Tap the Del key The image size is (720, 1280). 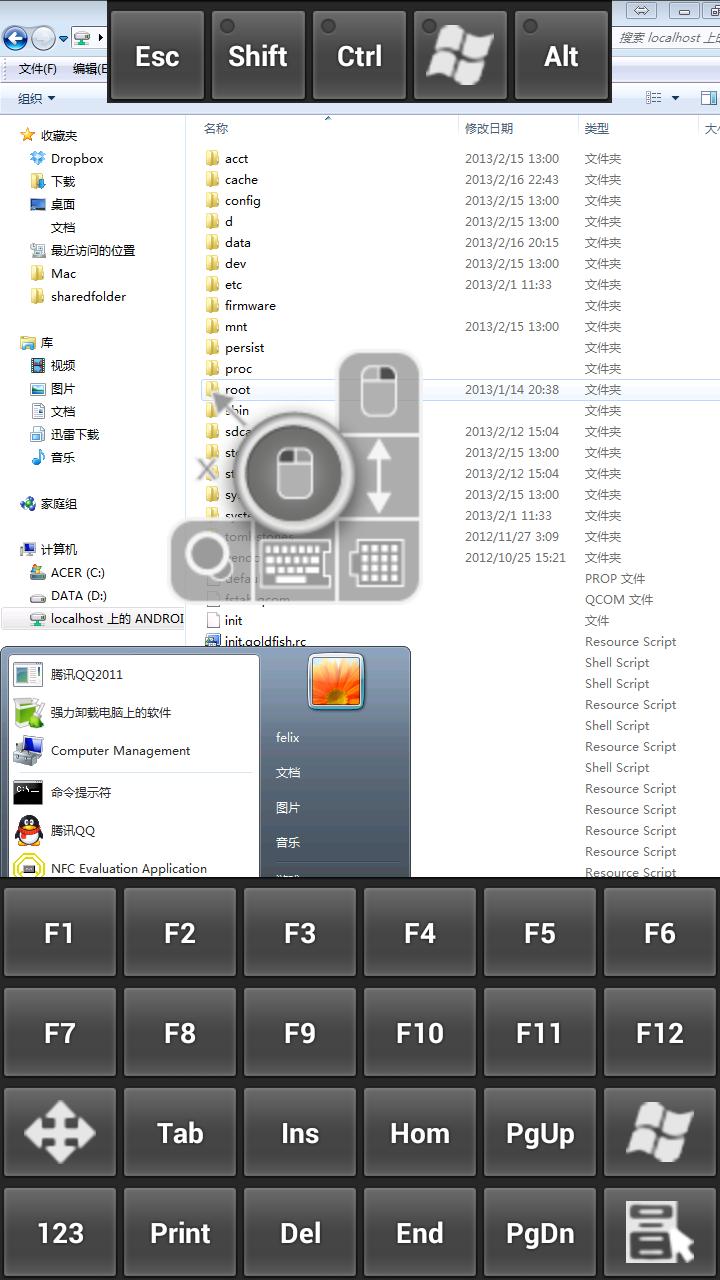[x=300, y=1233]
